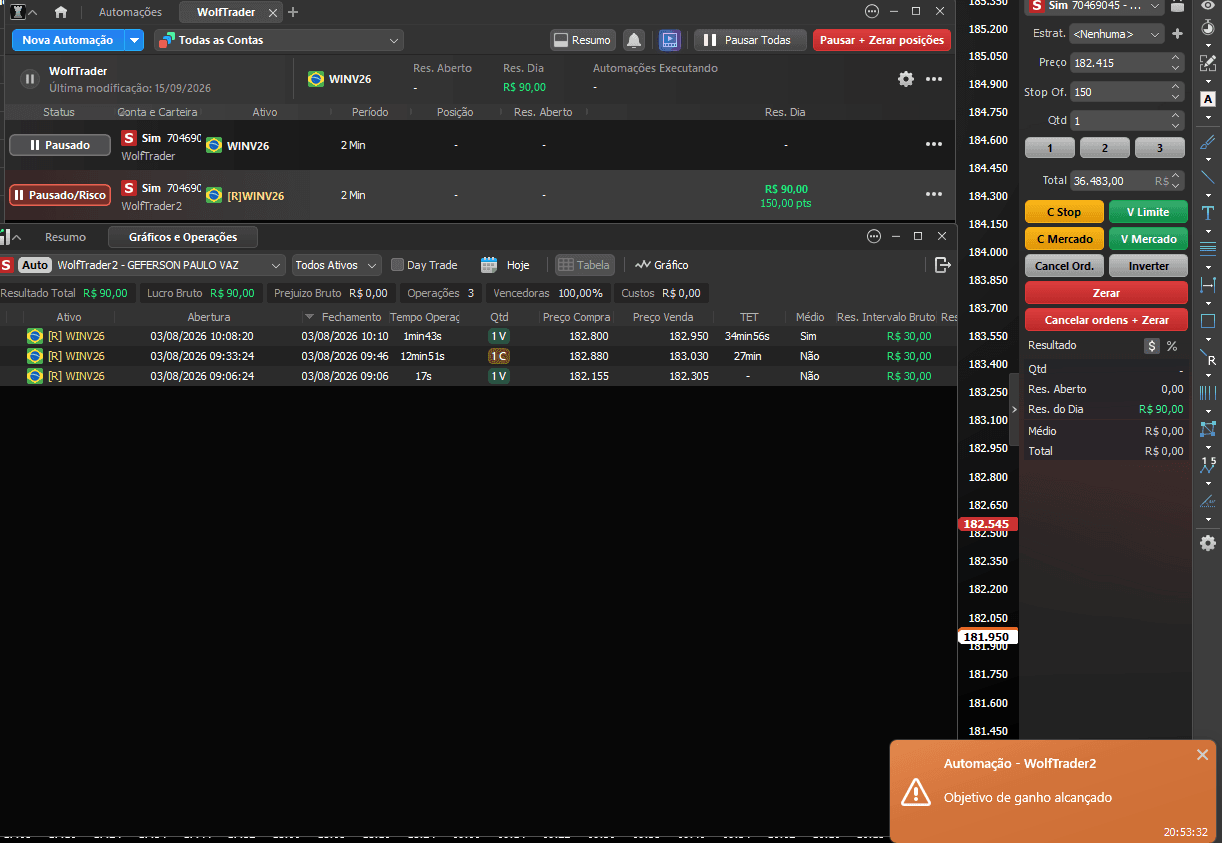The height and width of the screenshot is (843, 1222).
Task: Switch to the Resumo tab in the lower panel
Action: [65, 237]
